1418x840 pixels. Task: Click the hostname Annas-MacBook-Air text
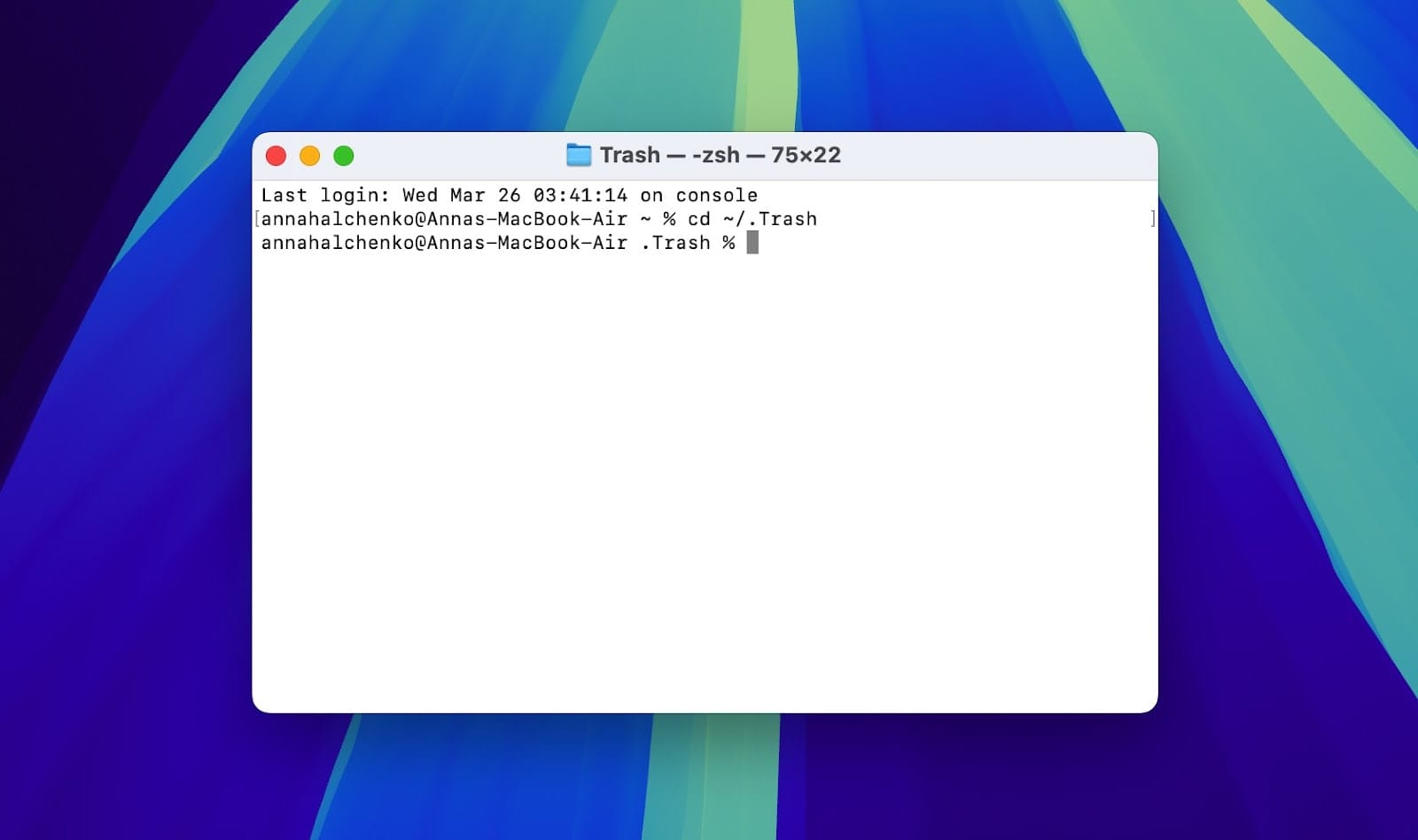(x=532, y=219)
